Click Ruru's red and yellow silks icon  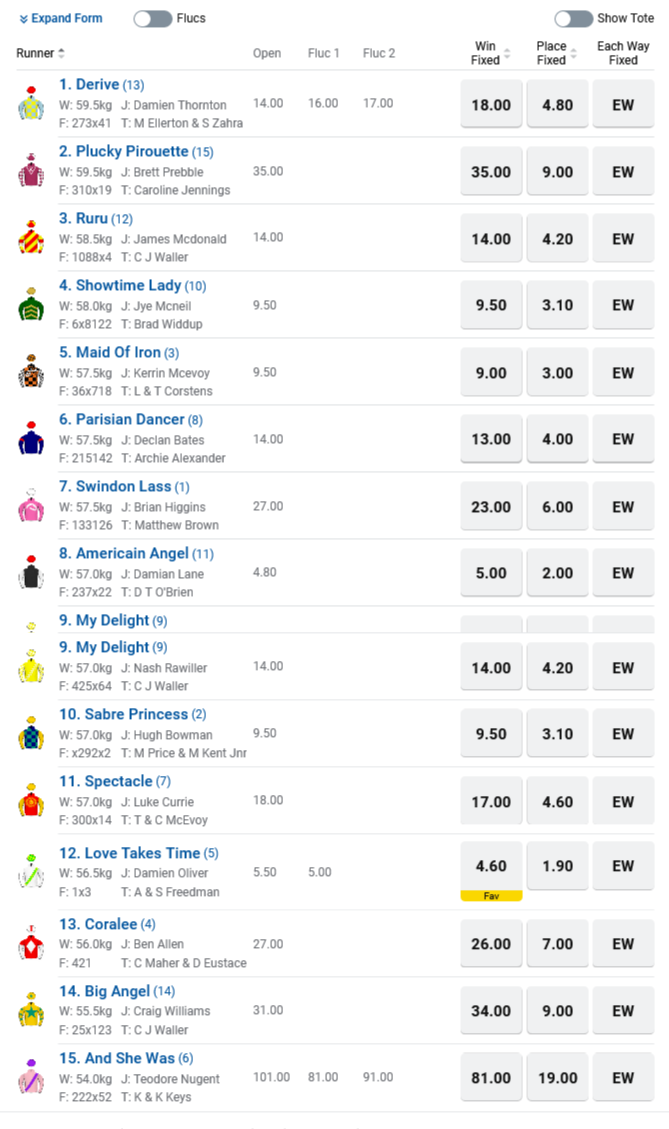point(31,238)
